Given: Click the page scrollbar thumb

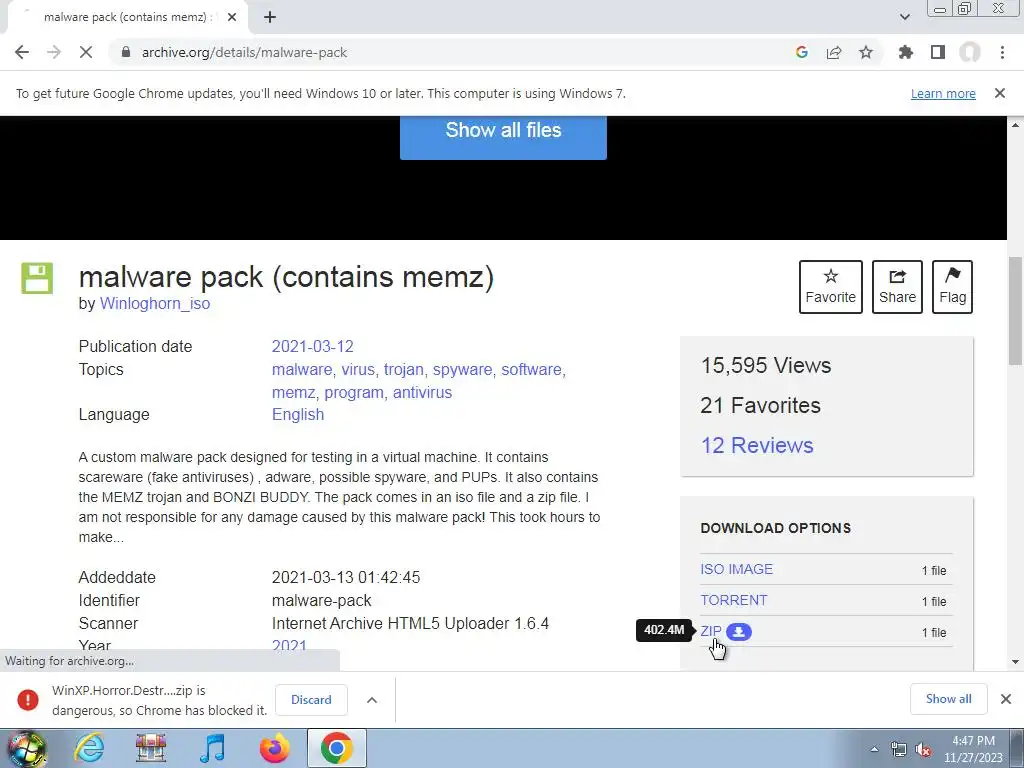Looking at the screenshot, I should [x=1016, y=312].
